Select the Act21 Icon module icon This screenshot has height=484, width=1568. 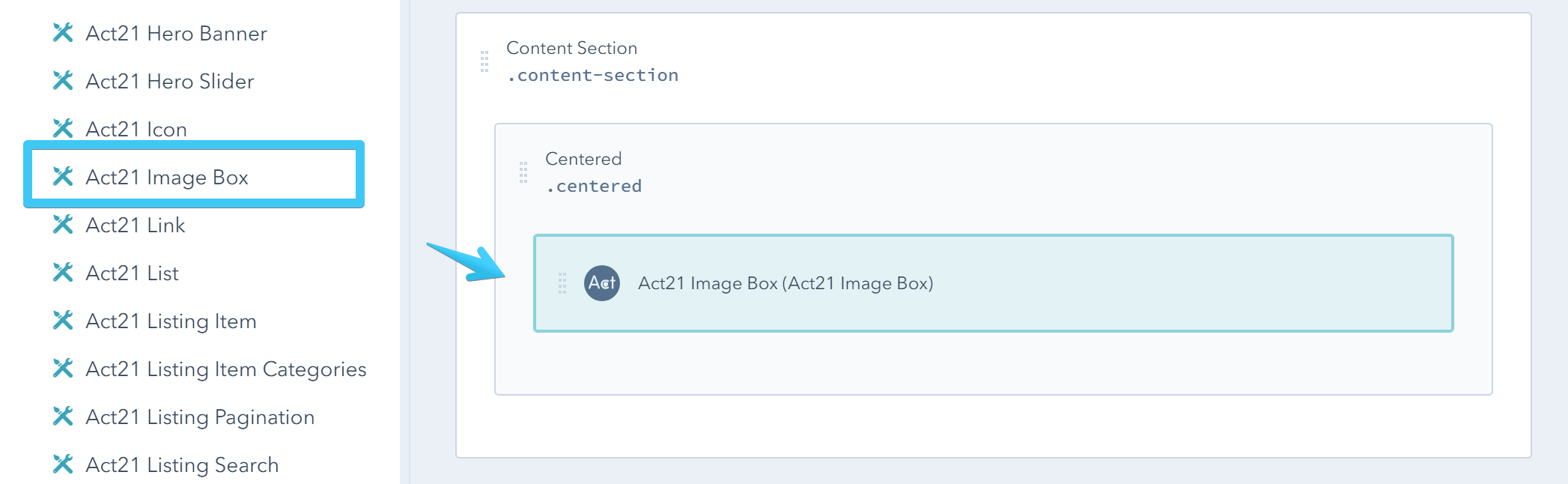click(63, 129)
